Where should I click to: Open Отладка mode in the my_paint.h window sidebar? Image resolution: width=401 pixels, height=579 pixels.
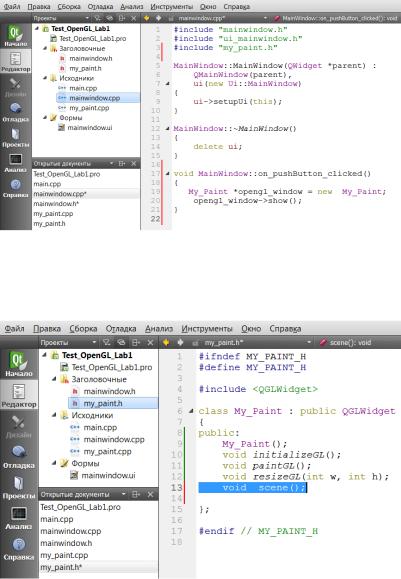click(18, 456)
